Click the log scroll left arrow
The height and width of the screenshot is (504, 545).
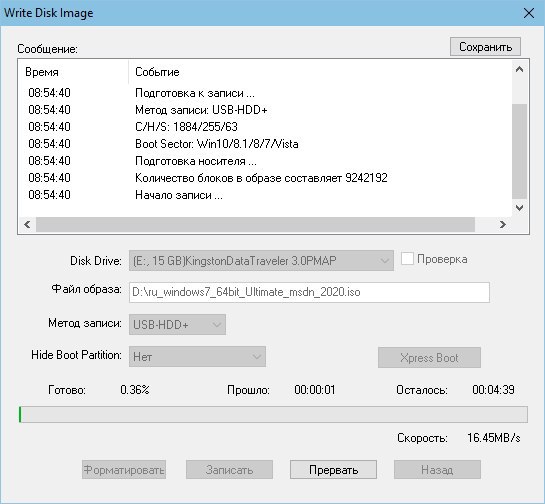click(27, 225)
